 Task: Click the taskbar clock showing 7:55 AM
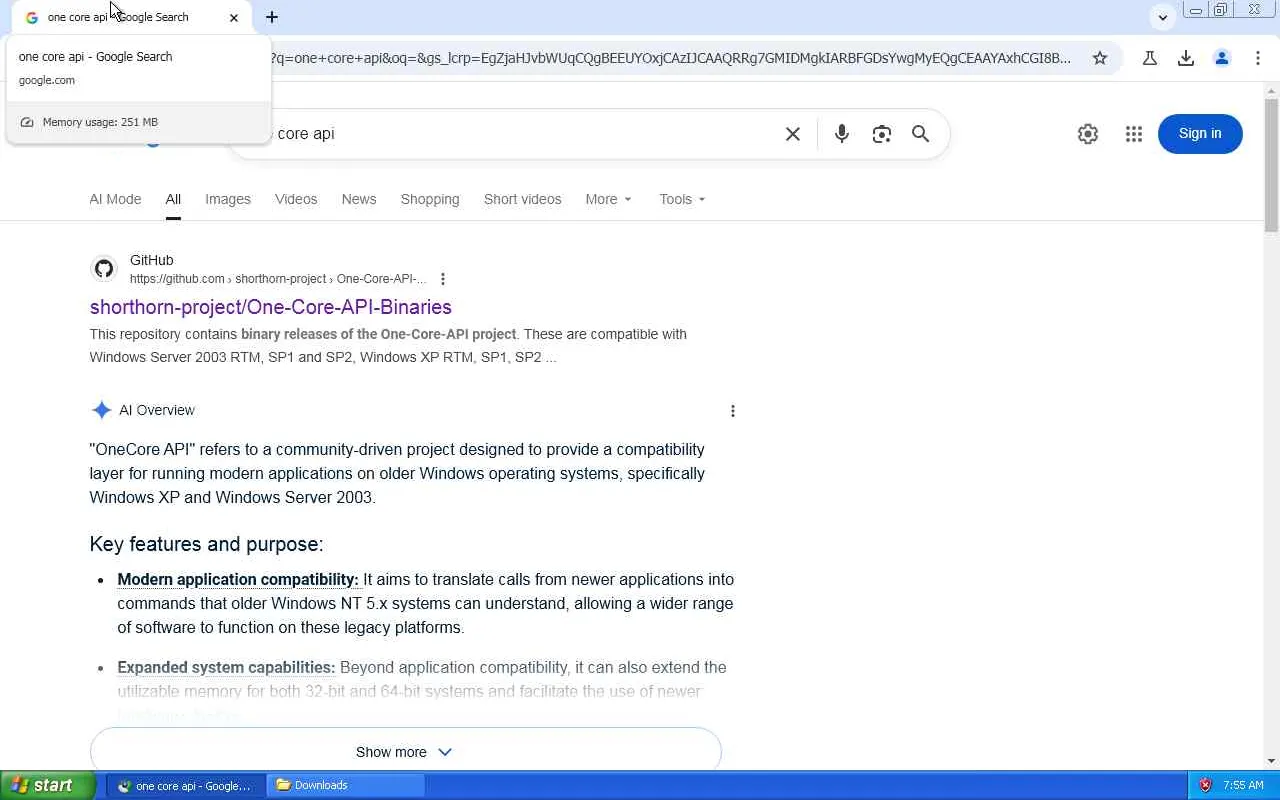pyautogui.click(x=1243, y=786)
